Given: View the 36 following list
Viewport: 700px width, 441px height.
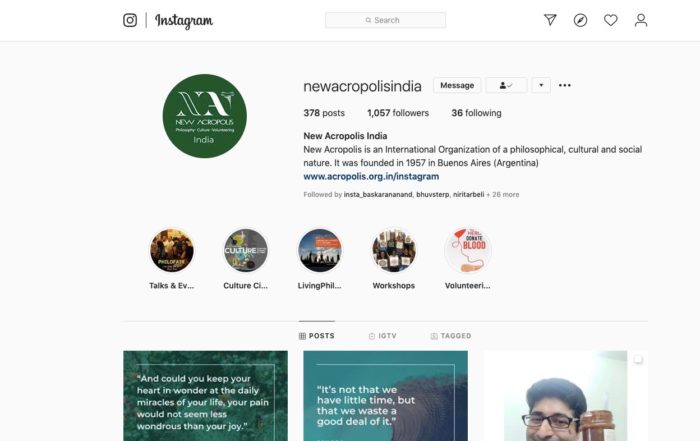Looking at the screenshot, I should pos(476,113).
